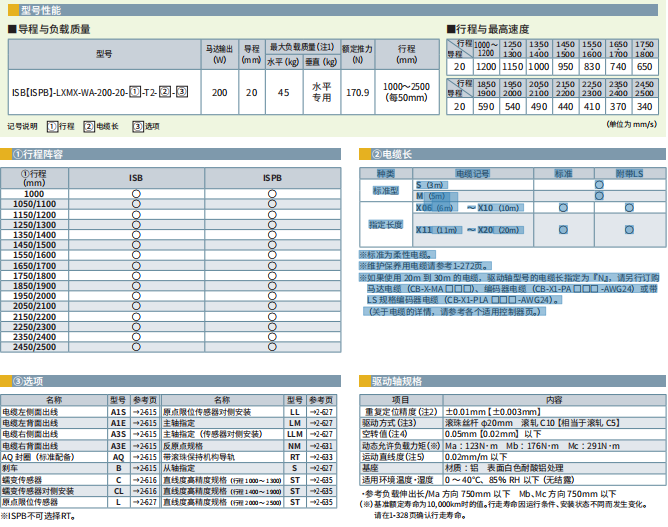Click the option code RT
Screen dimensions: 668x527
point(295,457)
